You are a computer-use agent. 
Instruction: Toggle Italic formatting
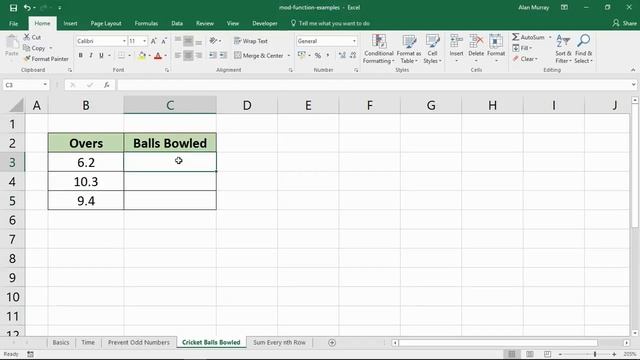[x=91, y=56]
